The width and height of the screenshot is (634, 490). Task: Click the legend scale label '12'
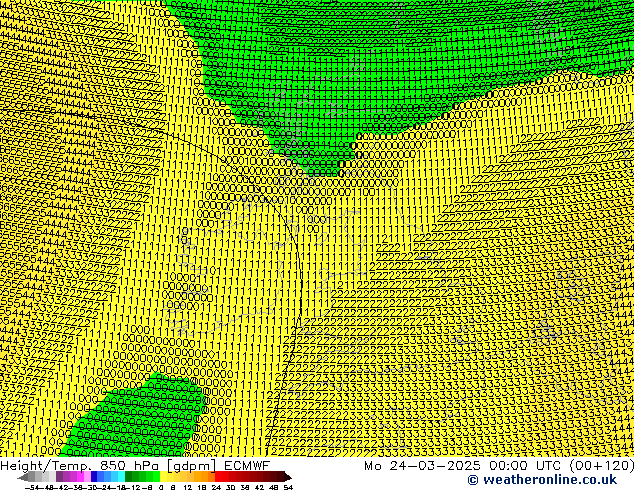188,487
